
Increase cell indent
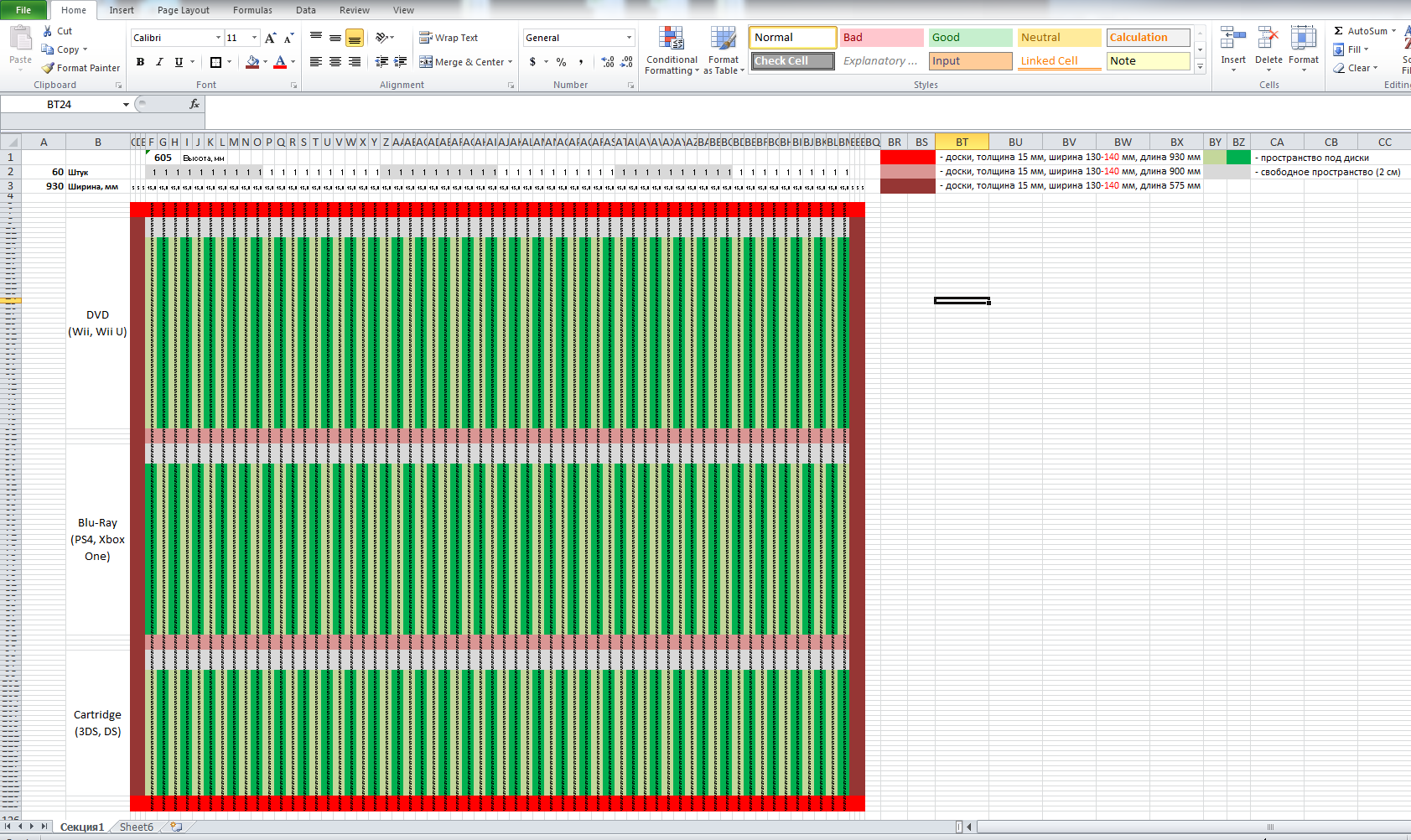(401, 62)
